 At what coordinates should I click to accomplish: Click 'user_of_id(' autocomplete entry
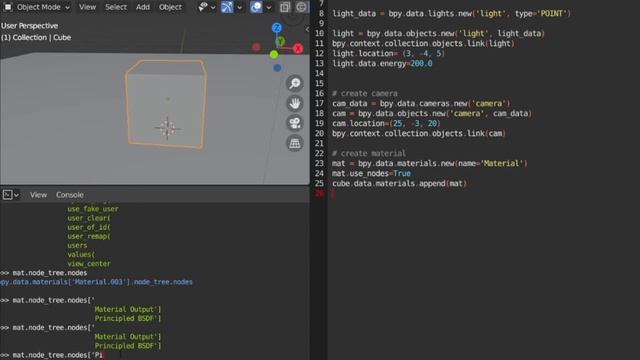click(x=89, y=227)
